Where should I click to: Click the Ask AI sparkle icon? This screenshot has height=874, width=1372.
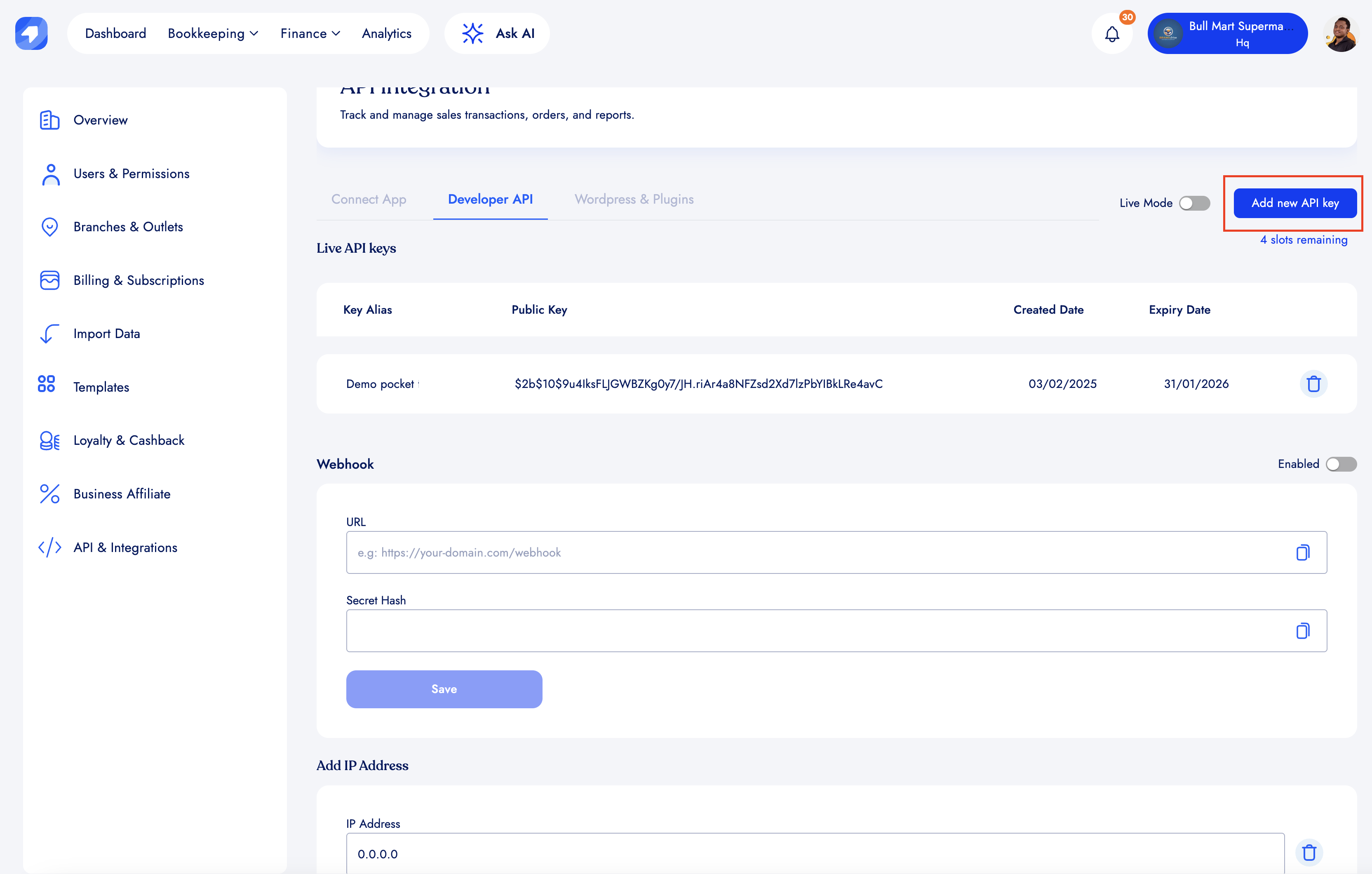[472, 34]
